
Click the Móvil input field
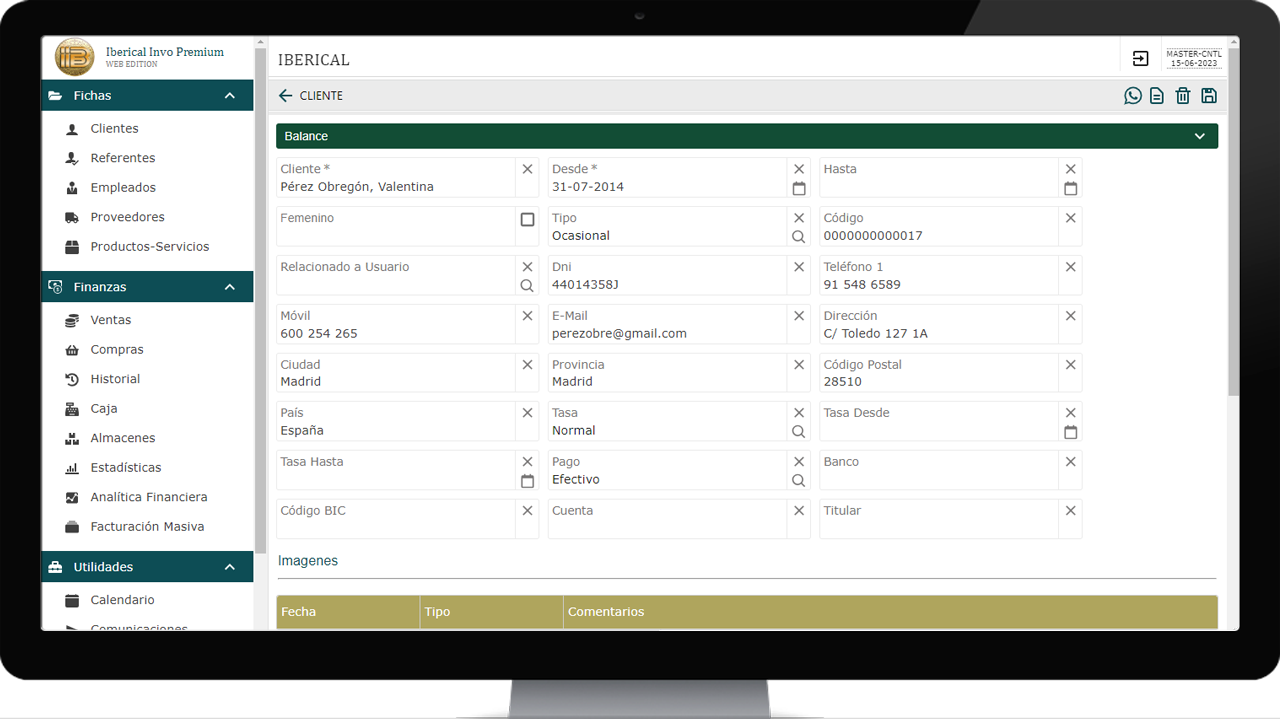pos(396,334)
